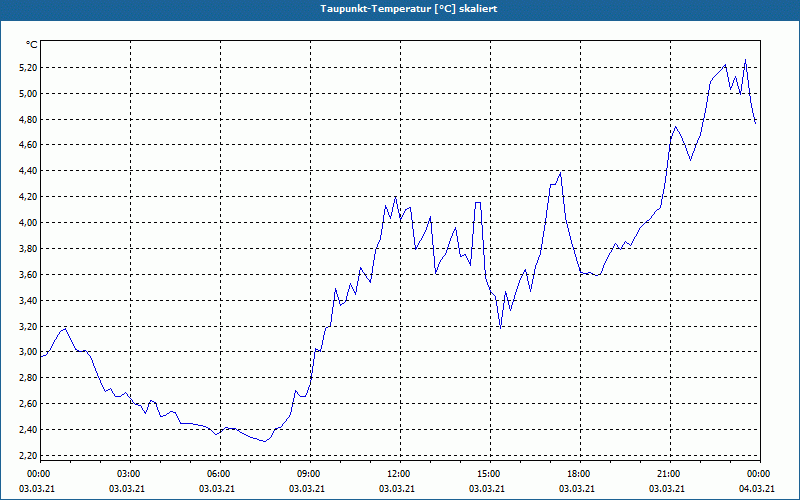Pick the 2,80 y-axis value

pos(28,378)
